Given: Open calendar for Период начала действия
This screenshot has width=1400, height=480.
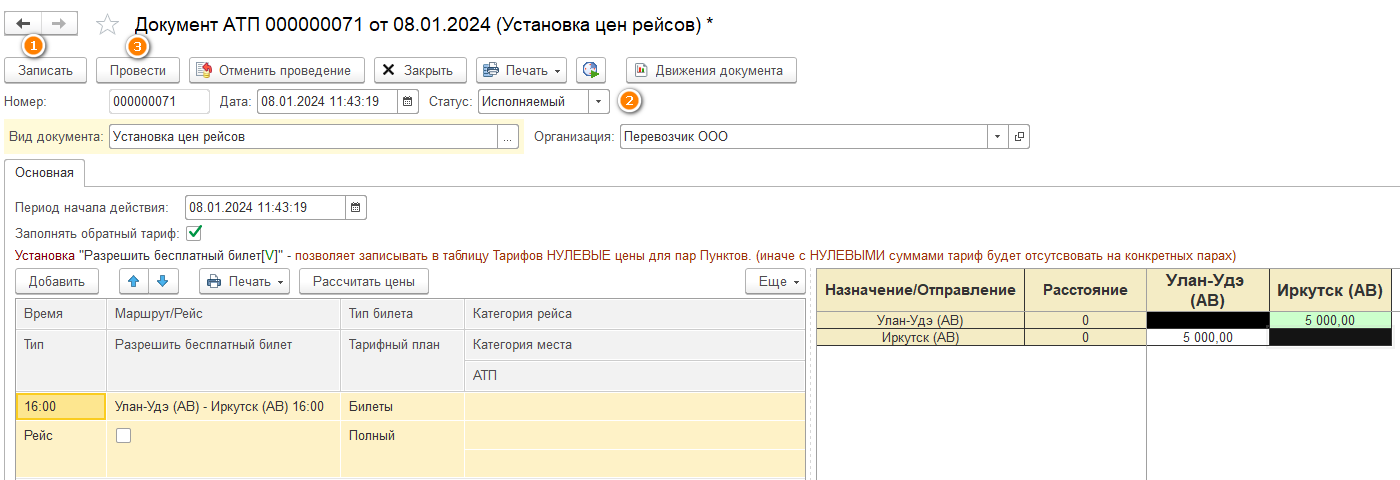Looking at the screenshot, I should 356,208.
